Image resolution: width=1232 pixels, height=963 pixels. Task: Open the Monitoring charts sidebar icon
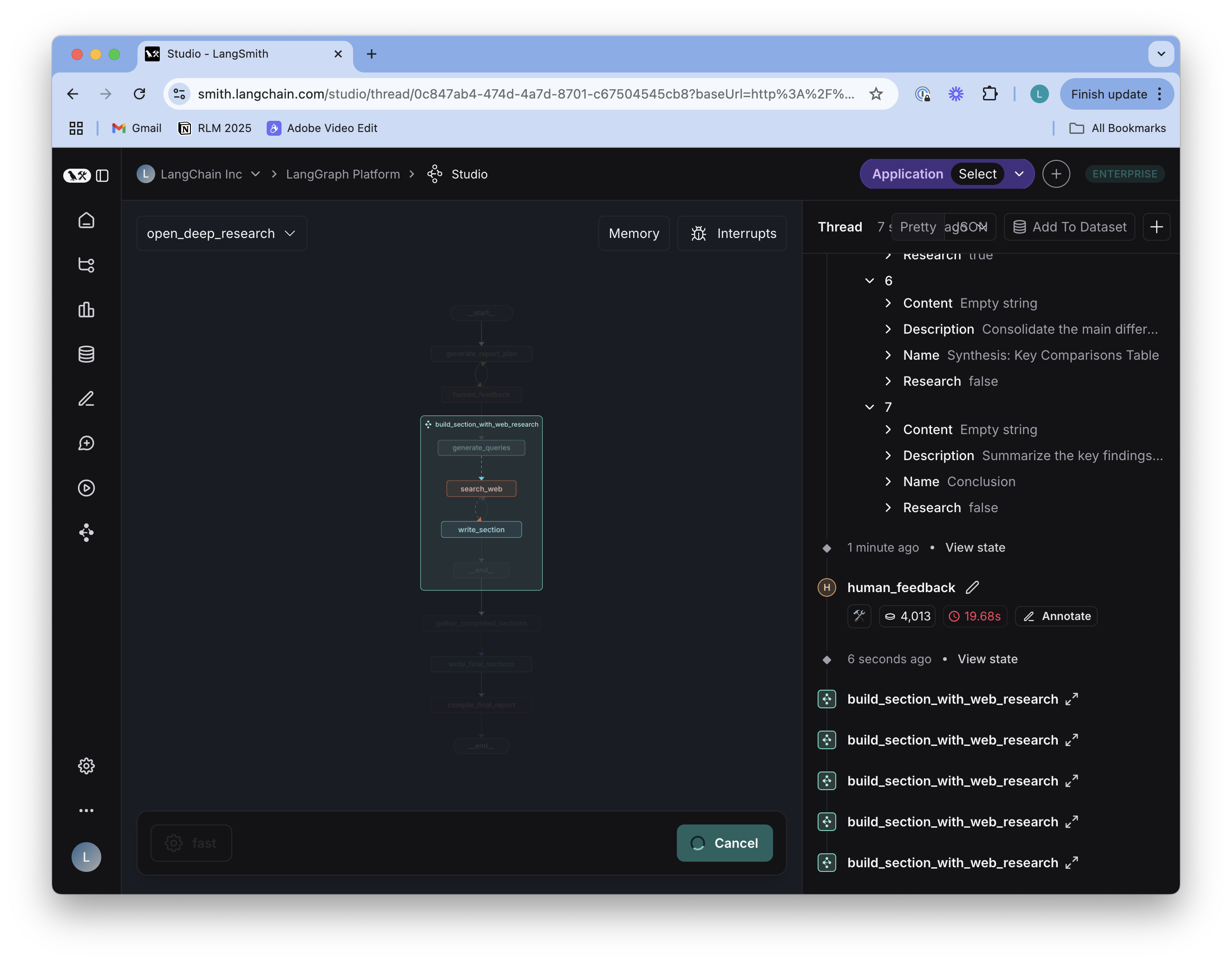tap(86, 310)
